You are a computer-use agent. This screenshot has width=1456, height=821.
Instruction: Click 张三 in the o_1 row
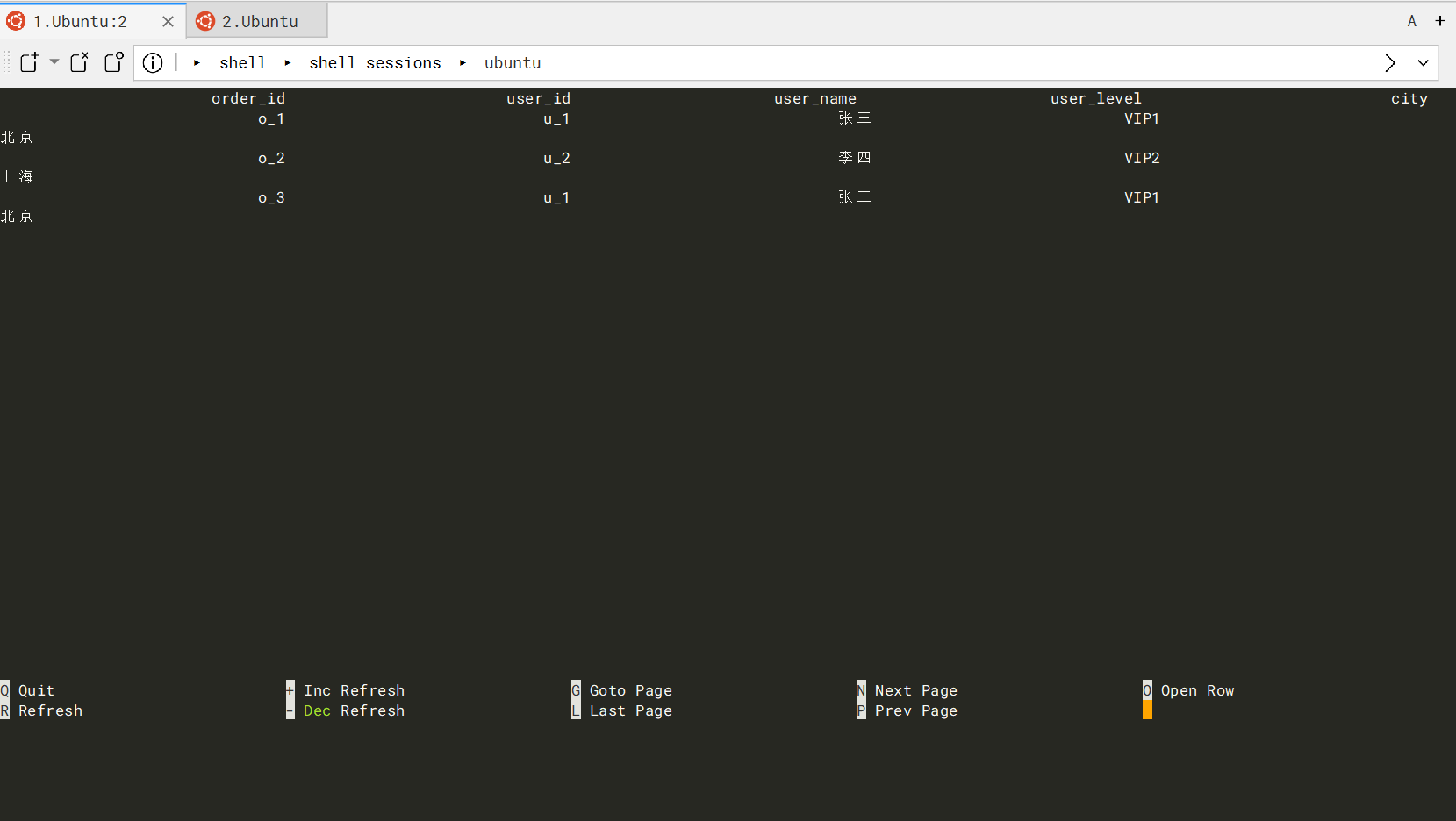coord(855,118)
